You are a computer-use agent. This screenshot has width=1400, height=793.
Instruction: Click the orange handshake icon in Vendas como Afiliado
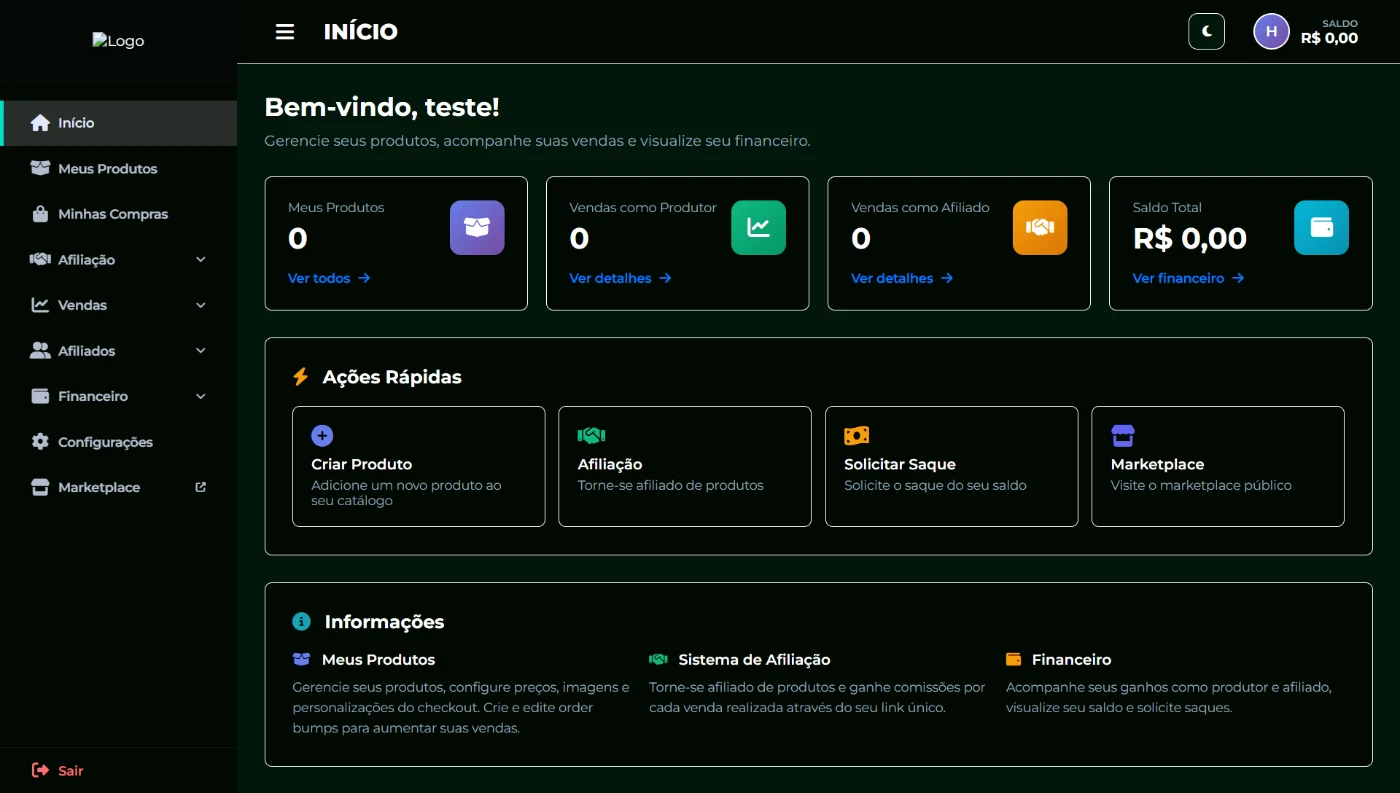tap(1040, 228)
